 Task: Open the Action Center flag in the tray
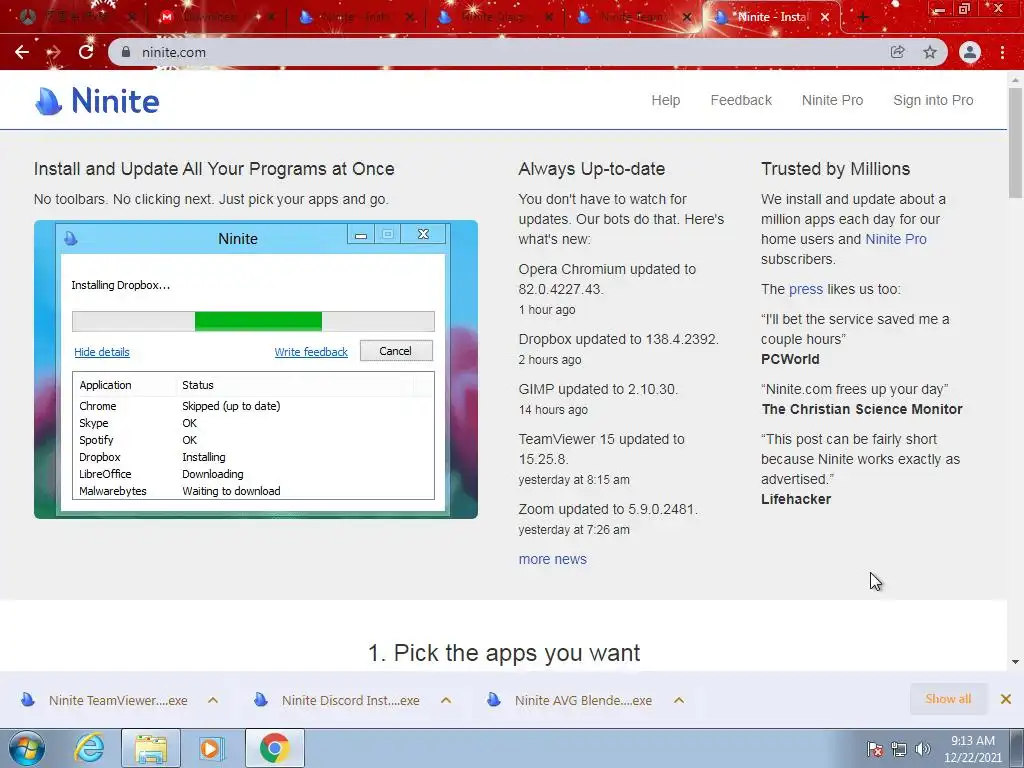coord(874,749)
